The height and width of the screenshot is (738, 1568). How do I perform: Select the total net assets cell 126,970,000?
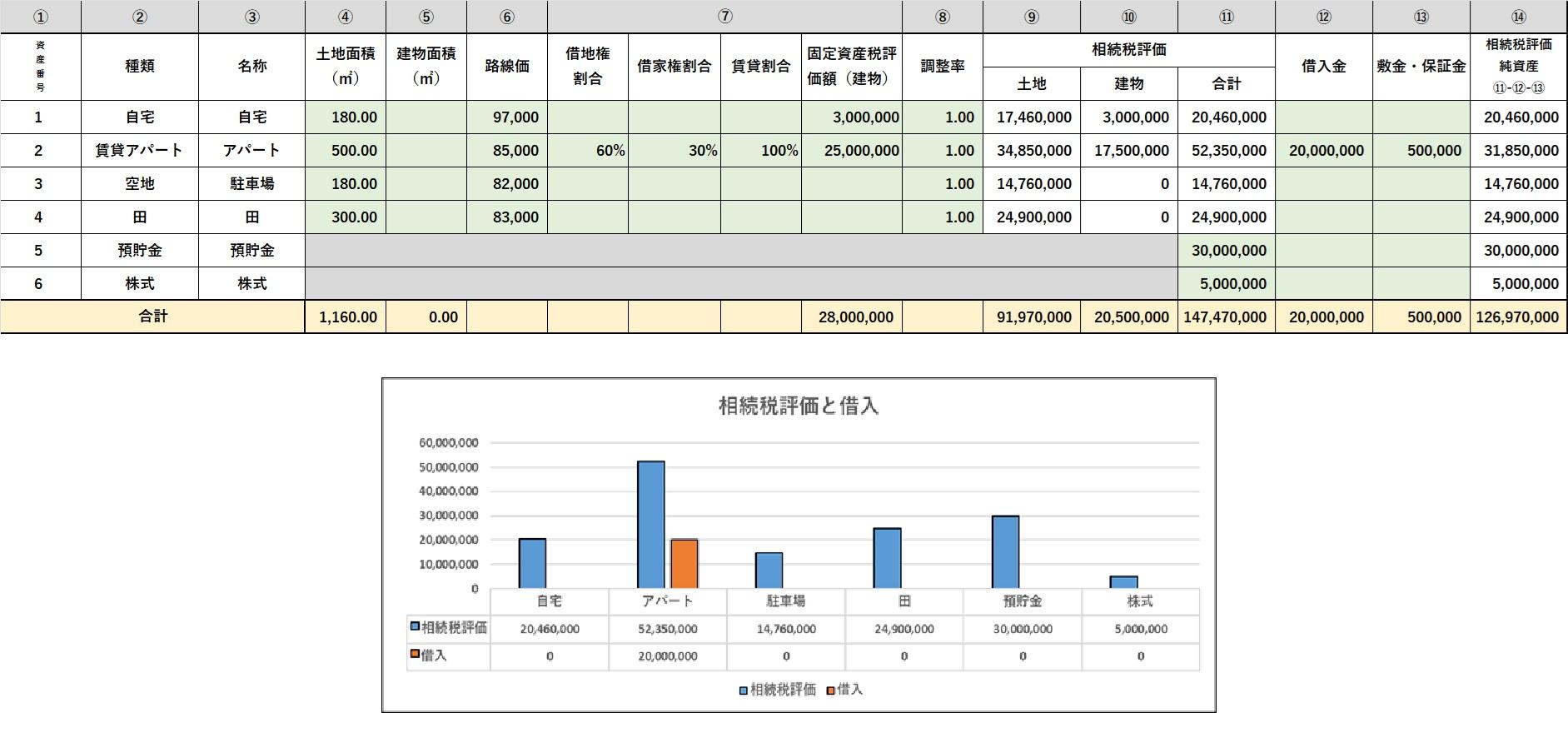1519,317
